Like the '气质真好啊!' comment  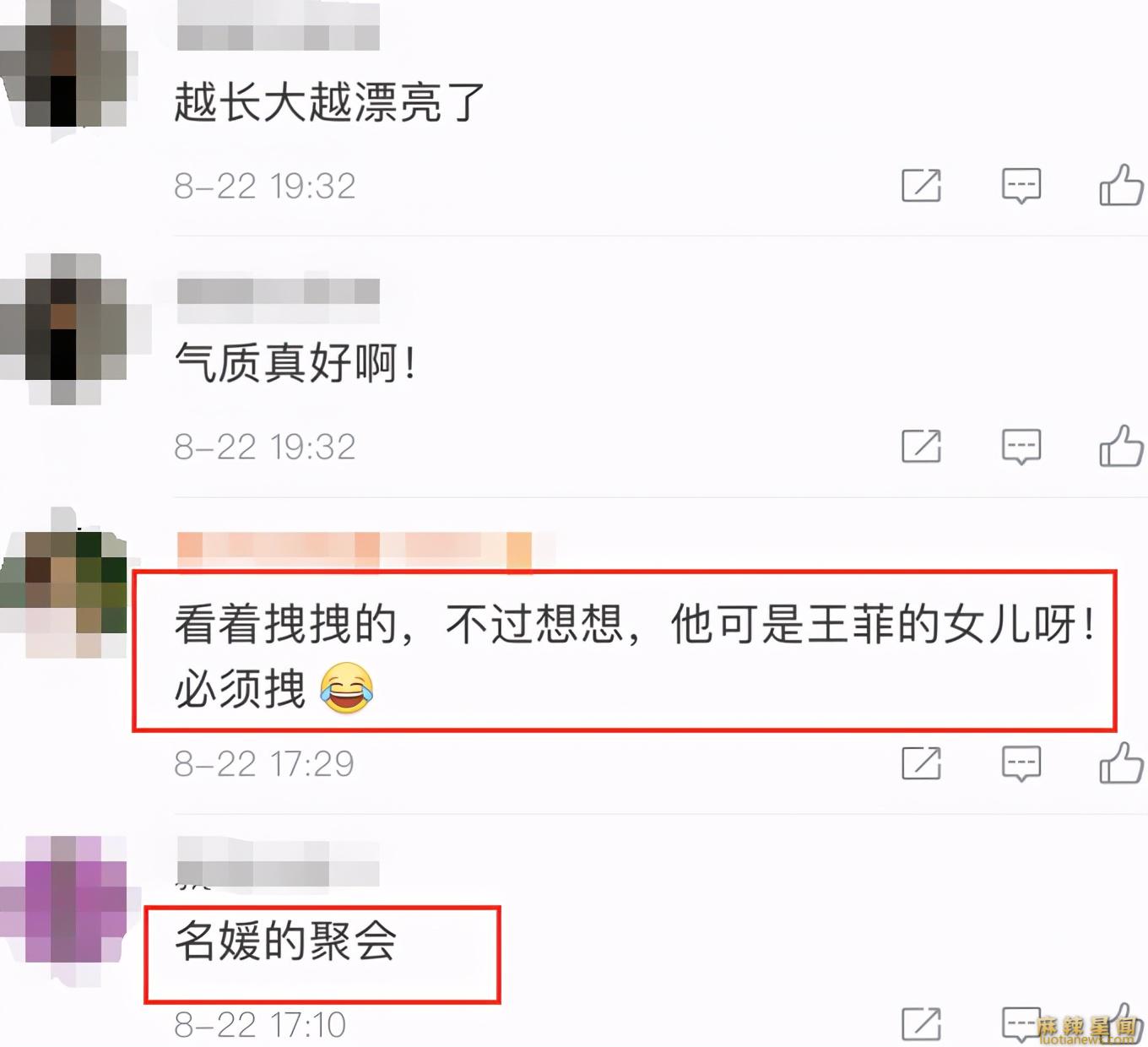pyautogui.click(x=1121, y=446)
